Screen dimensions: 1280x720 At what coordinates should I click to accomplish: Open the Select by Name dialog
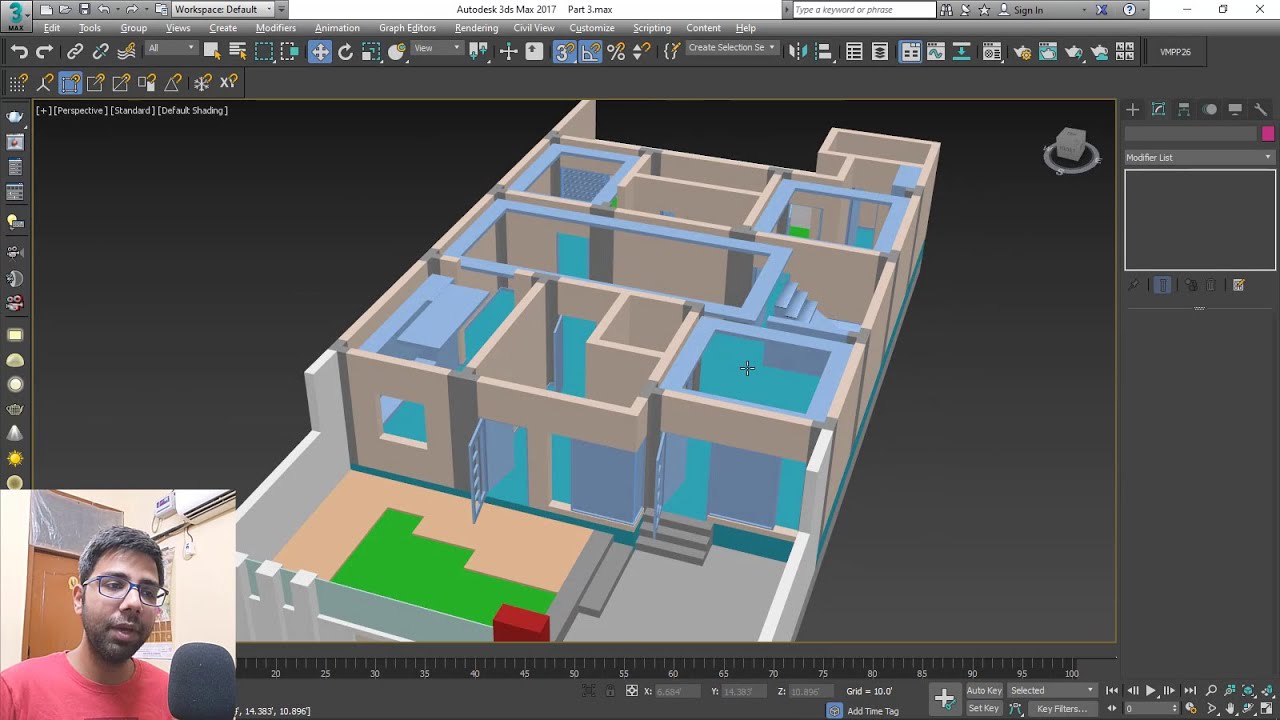click(238, 52)
